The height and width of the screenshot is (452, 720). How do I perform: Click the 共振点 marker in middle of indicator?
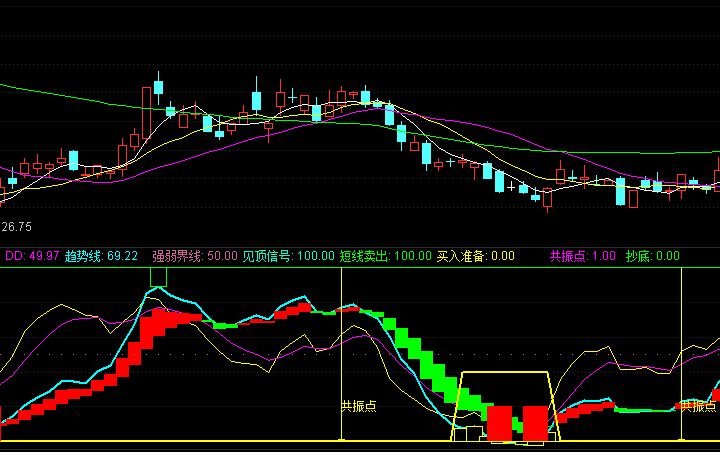[359, 406]
